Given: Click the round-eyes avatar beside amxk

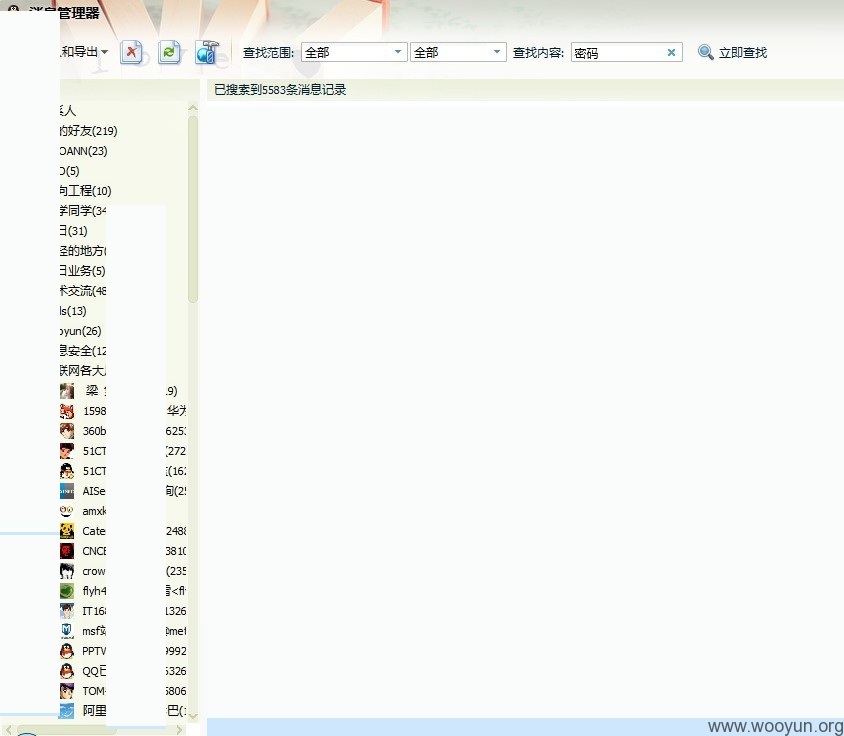Looking at the screenshot, I should pyautogui.click(x=67, y=511).
